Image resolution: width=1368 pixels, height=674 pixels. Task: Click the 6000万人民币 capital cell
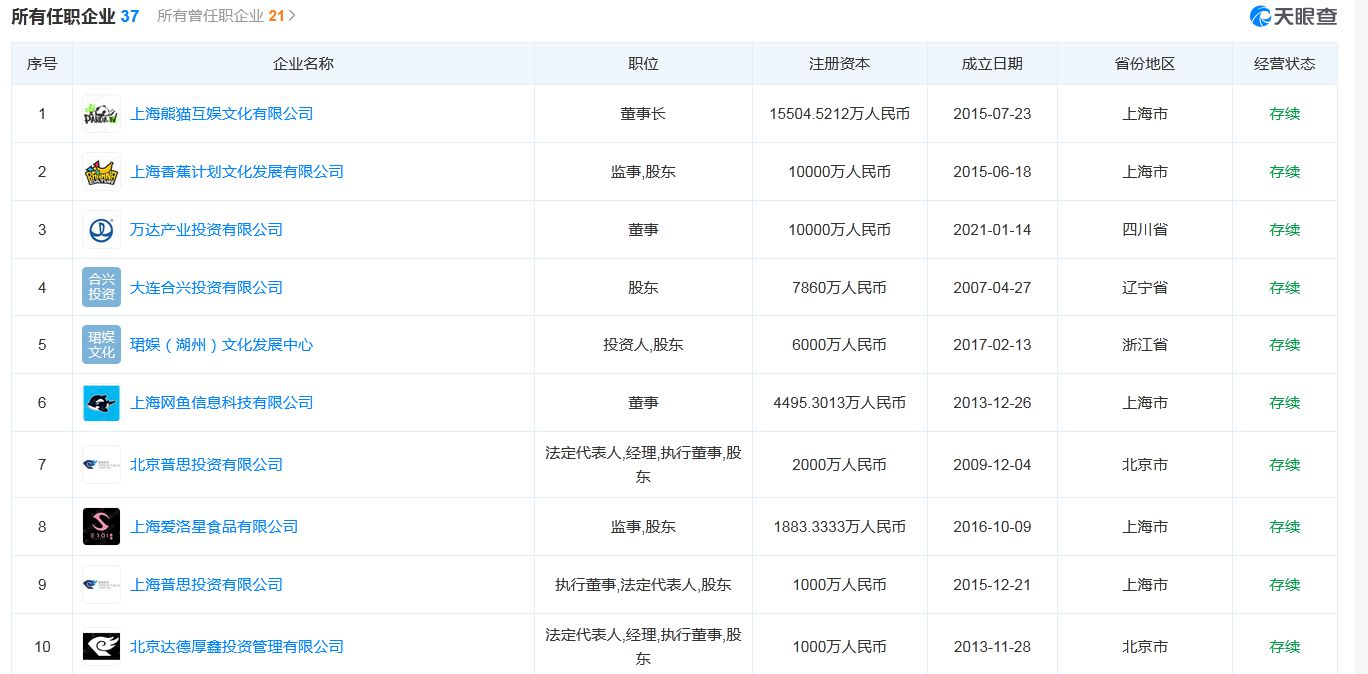840,345
